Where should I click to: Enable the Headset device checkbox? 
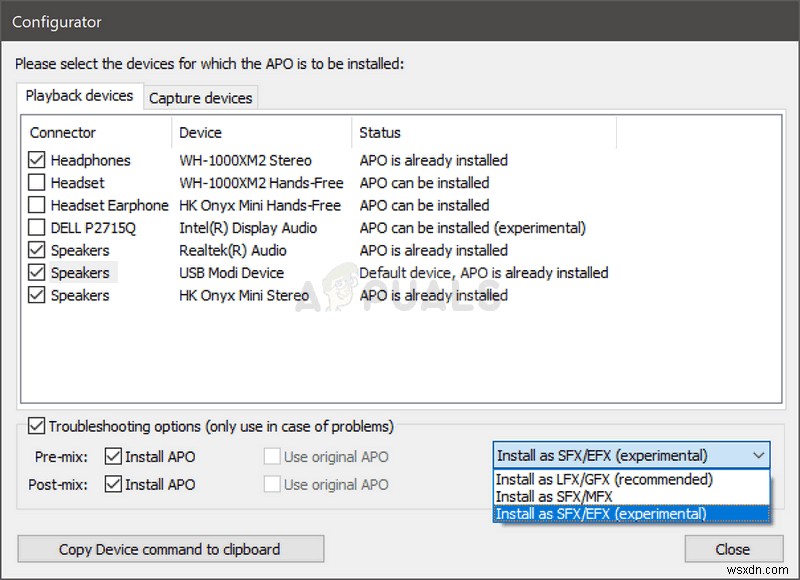point(37,182)
